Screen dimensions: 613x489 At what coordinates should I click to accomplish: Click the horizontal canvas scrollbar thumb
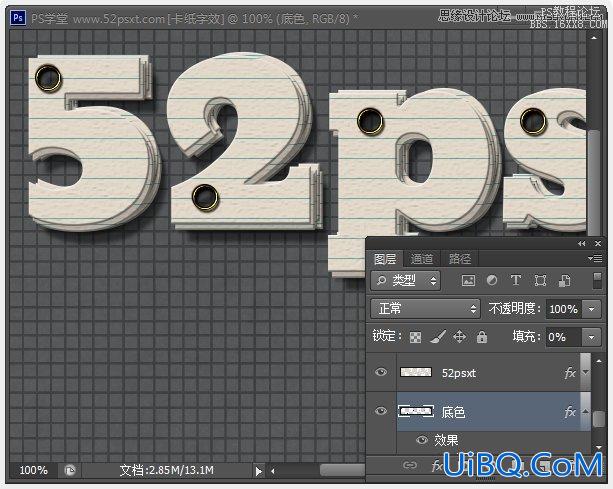[342, 470]
